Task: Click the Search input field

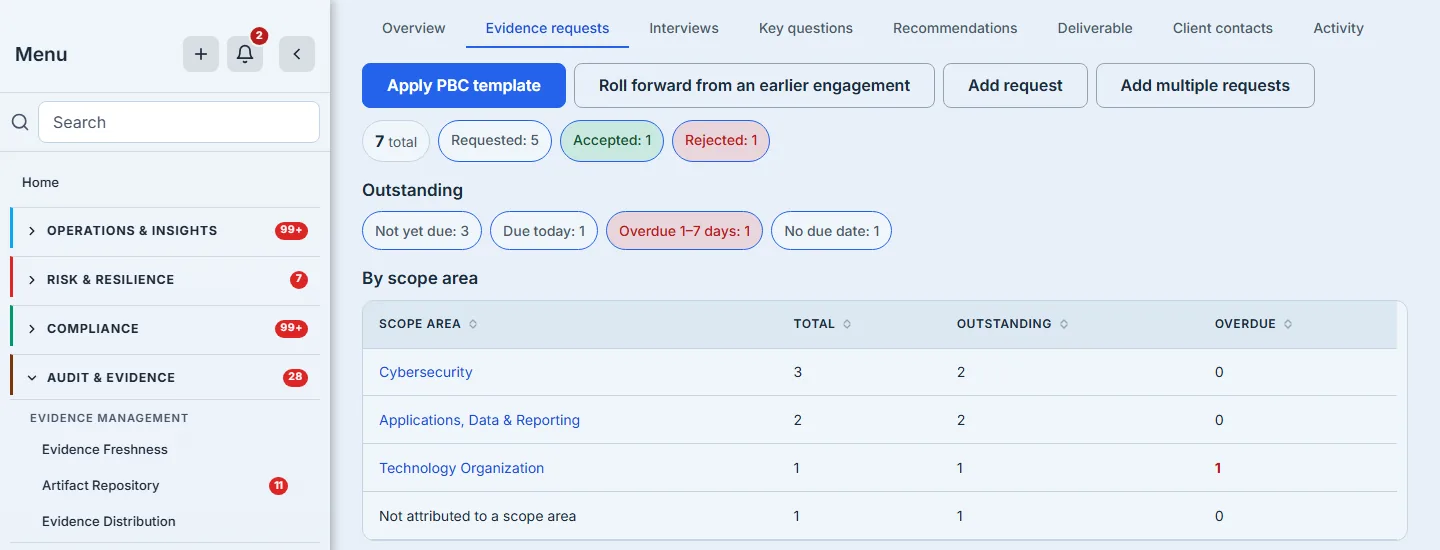Action: (179, 122)
